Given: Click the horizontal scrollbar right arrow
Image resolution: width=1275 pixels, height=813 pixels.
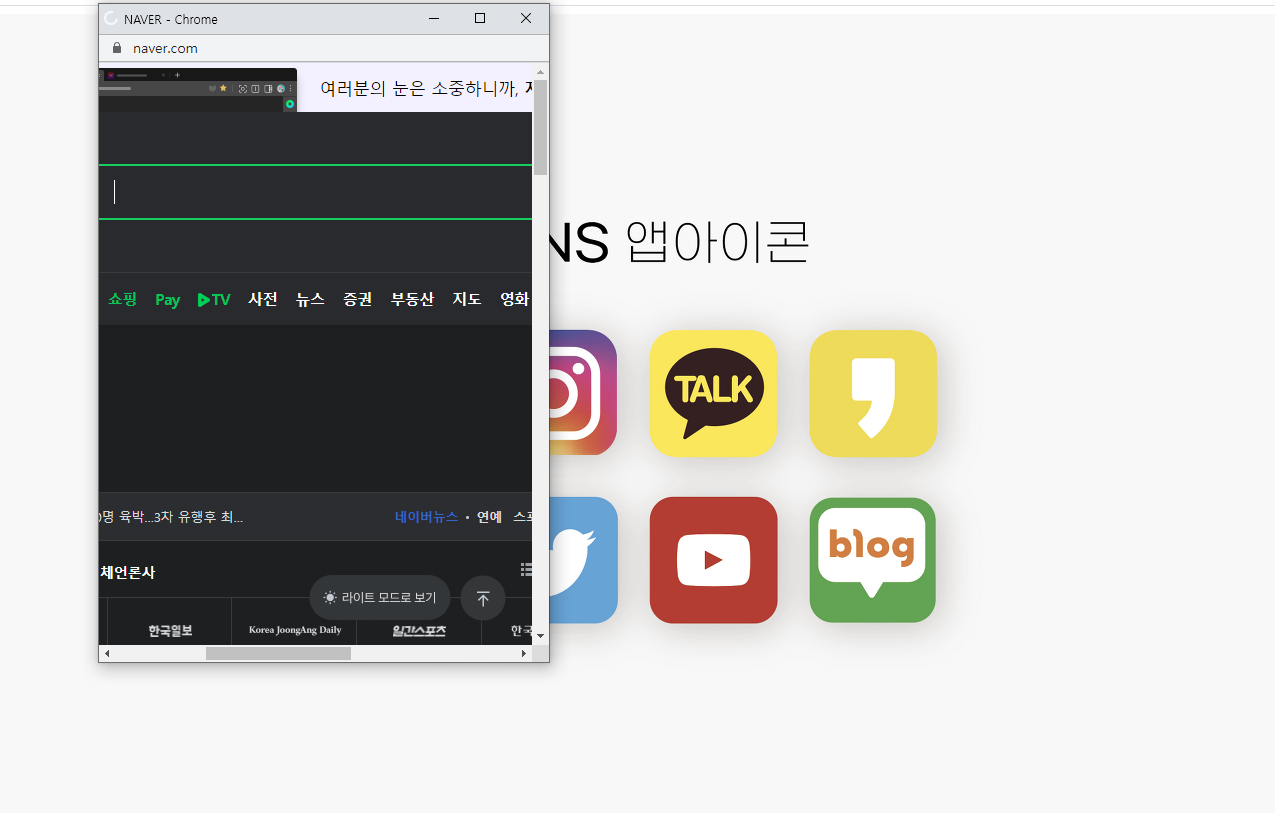Looking at the screenshot, I should [524, 653].
